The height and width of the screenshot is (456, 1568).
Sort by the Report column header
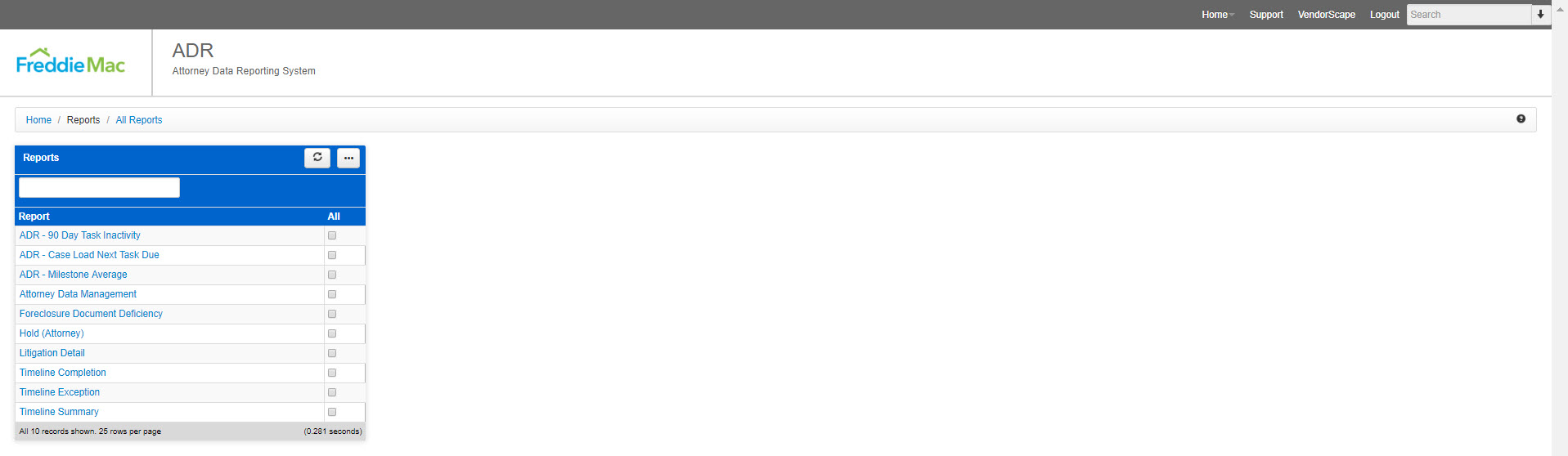(34, 217)
